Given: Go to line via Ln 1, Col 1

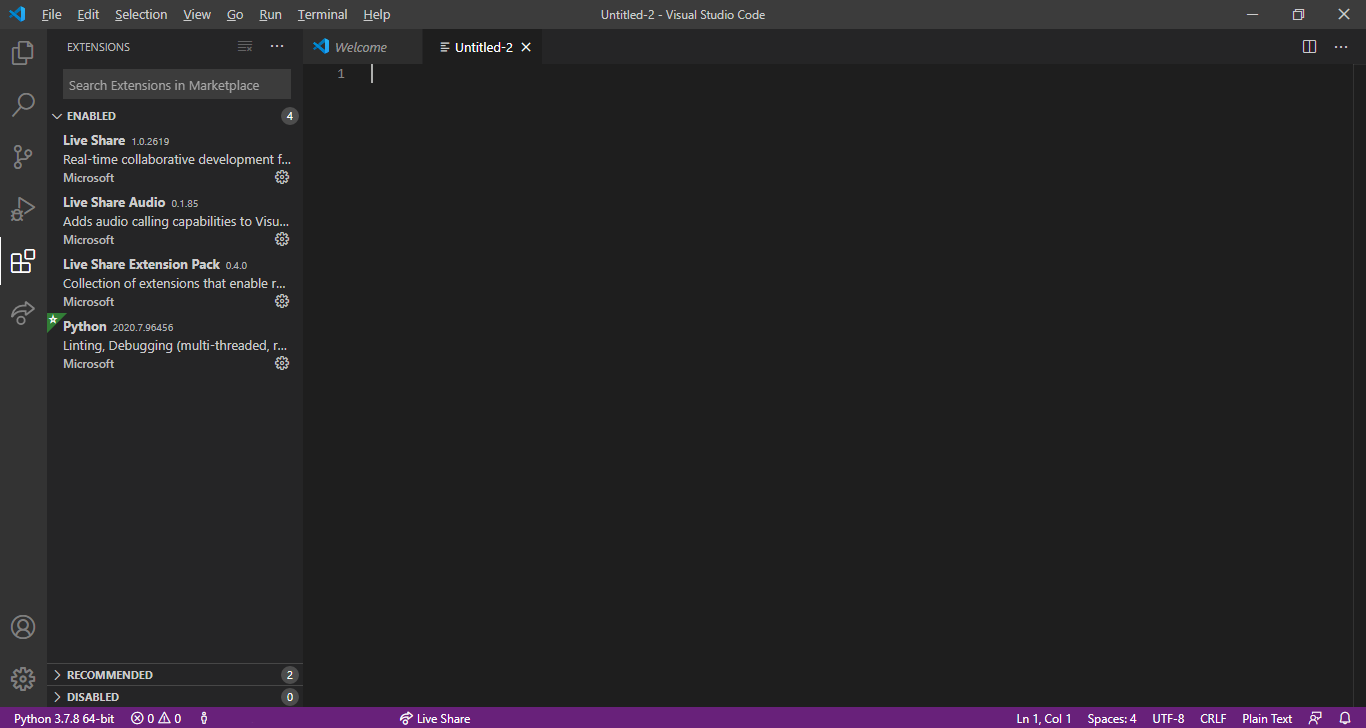Looking at the screenshot, I should click(1044, 718).
